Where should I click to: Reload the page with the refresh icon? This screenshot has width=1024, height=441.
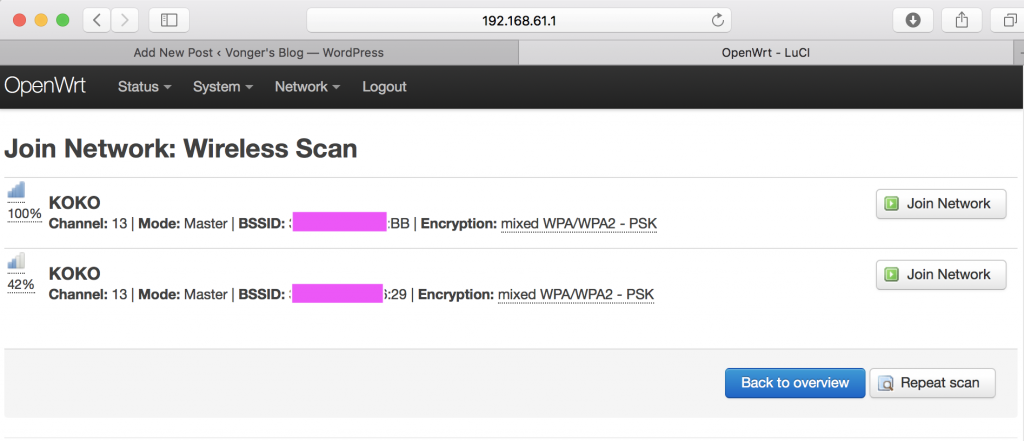pos(717,20)
